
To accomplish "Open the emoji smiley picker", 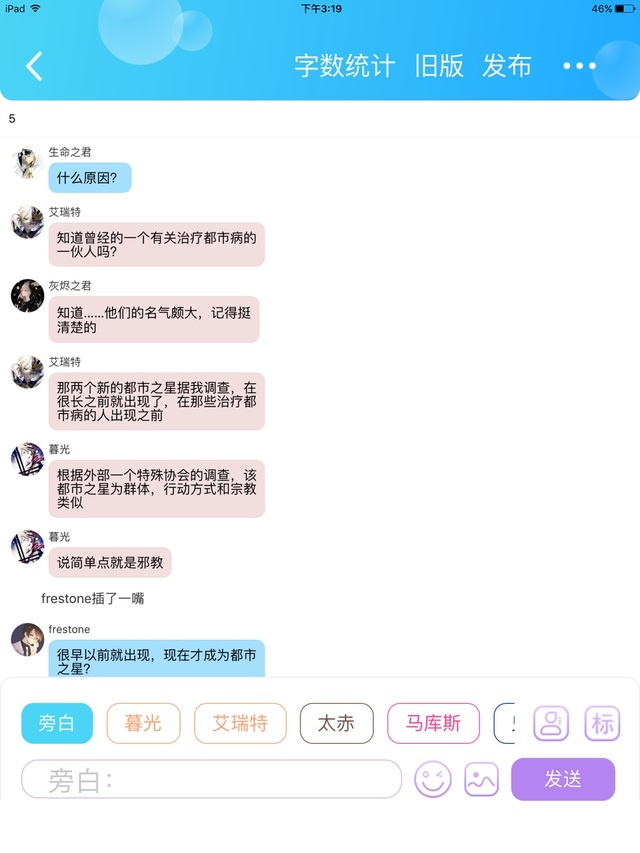I will [x=433, y=779].
